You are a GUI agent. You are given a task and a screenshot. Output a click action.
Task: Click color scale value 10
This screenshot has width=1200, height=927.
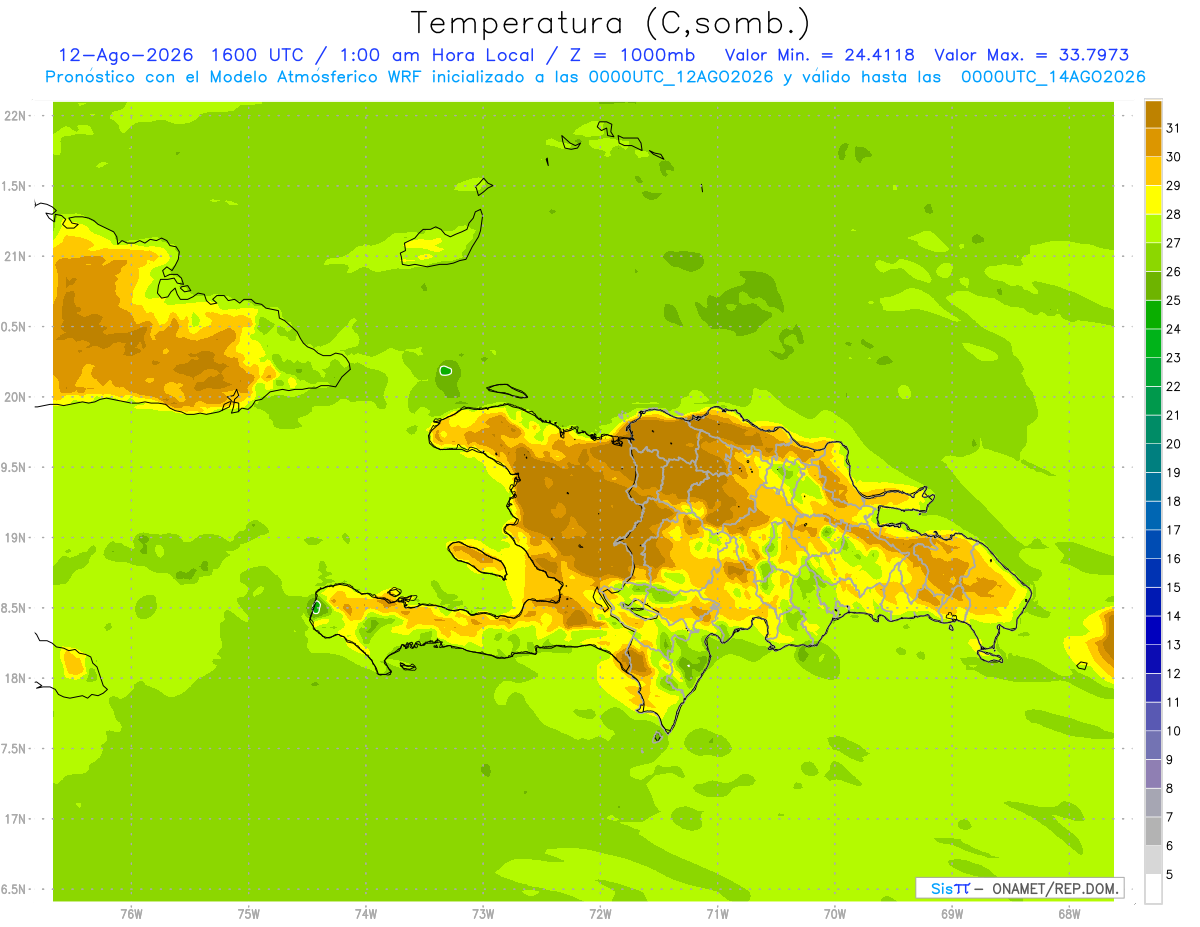click(x=1173, y=731)
